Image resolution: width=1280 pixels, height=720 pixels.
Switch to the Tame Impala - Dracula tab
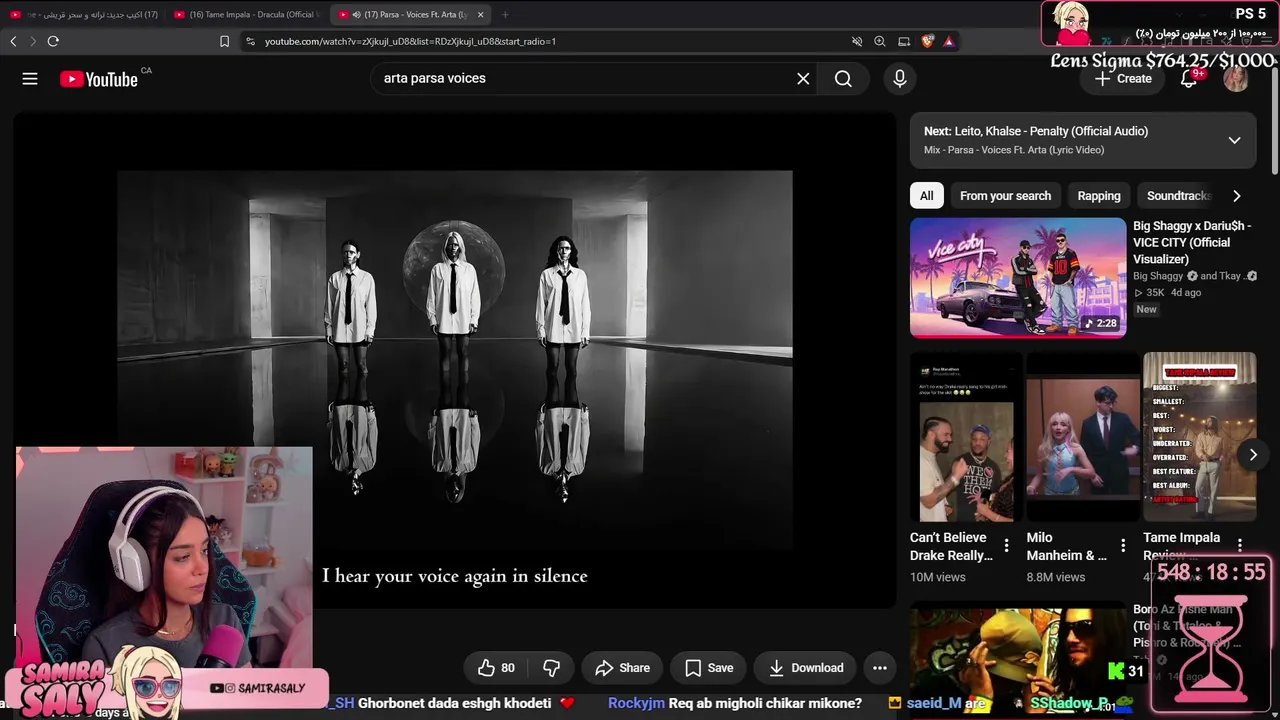point(247,15)
